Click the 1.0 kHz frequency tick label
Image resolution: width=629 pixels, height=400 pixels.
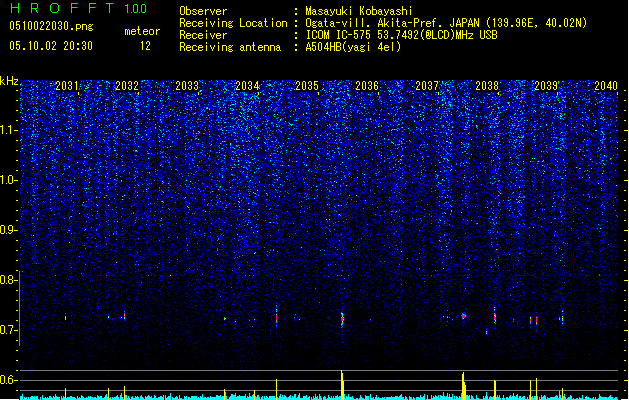tap(9, 180)
